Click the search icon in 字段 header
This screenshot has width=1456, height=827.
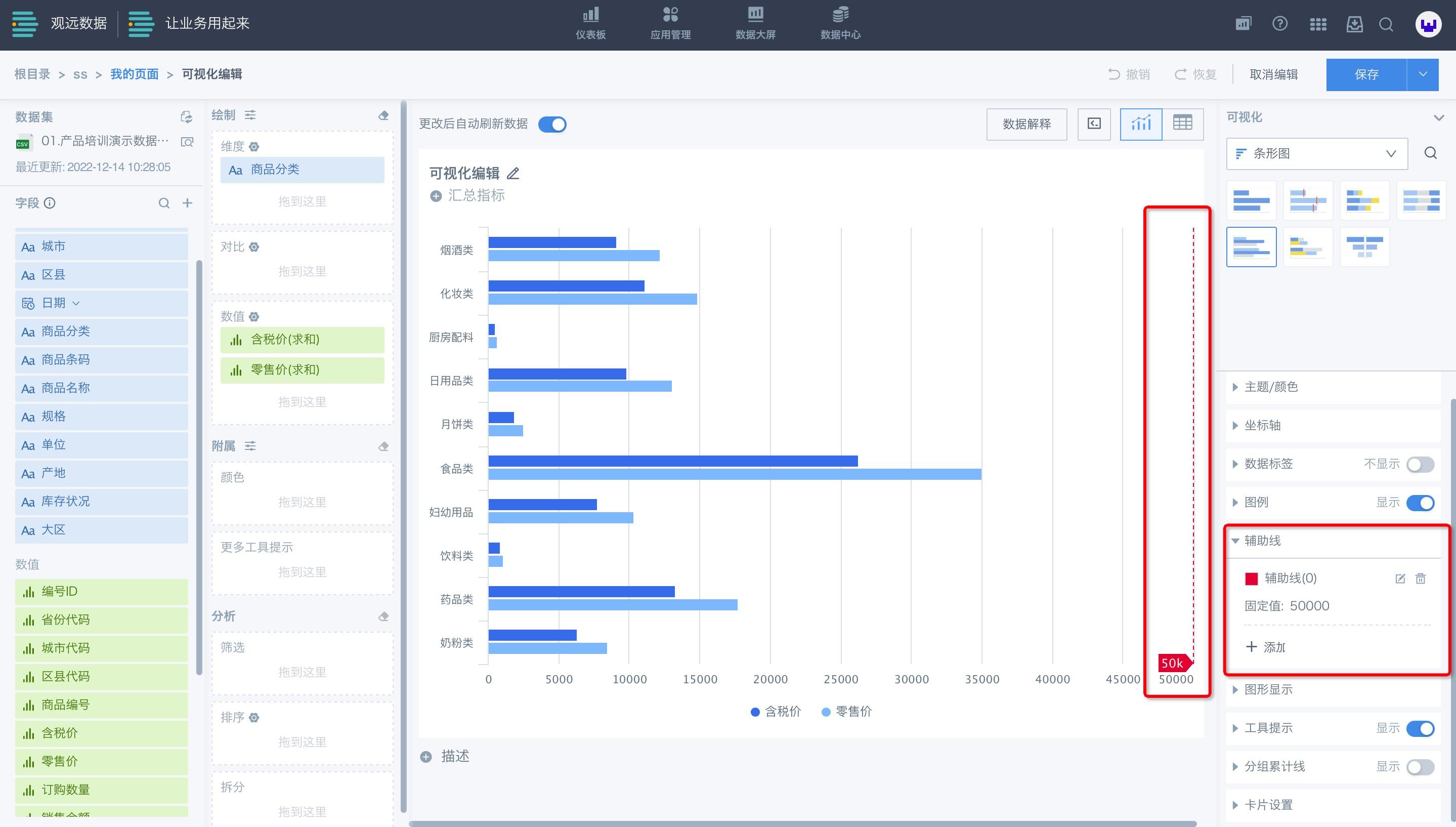click(164, 203)
